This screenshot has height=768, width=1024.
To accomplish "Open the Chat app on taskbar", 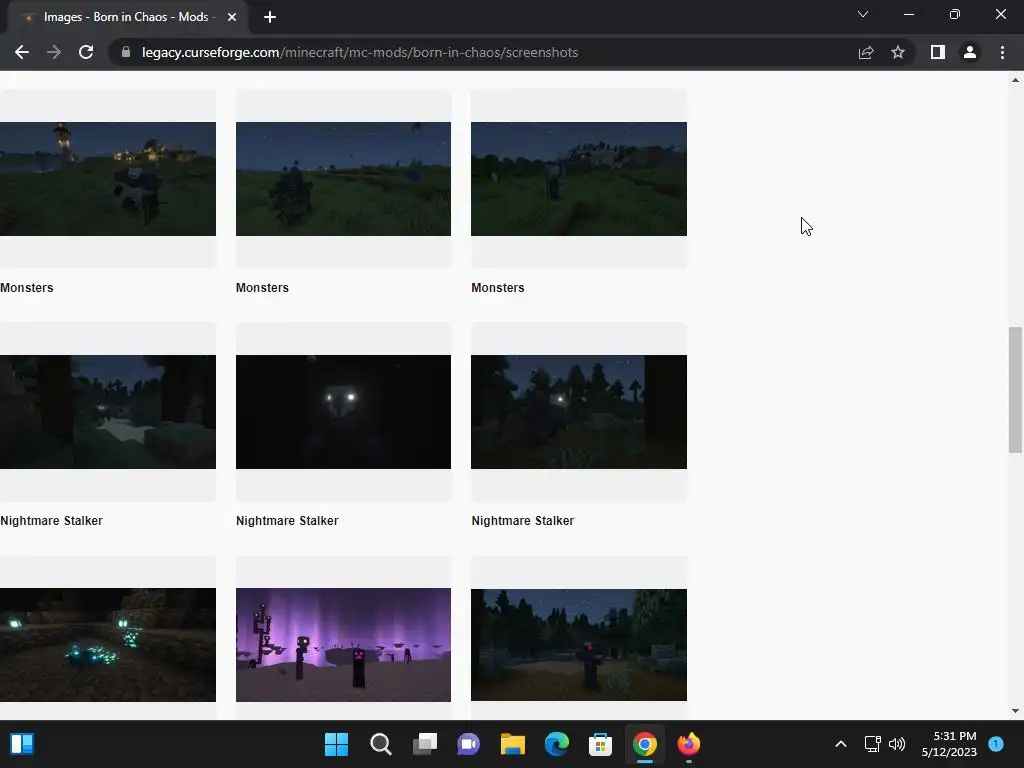I will pos(468,744).
